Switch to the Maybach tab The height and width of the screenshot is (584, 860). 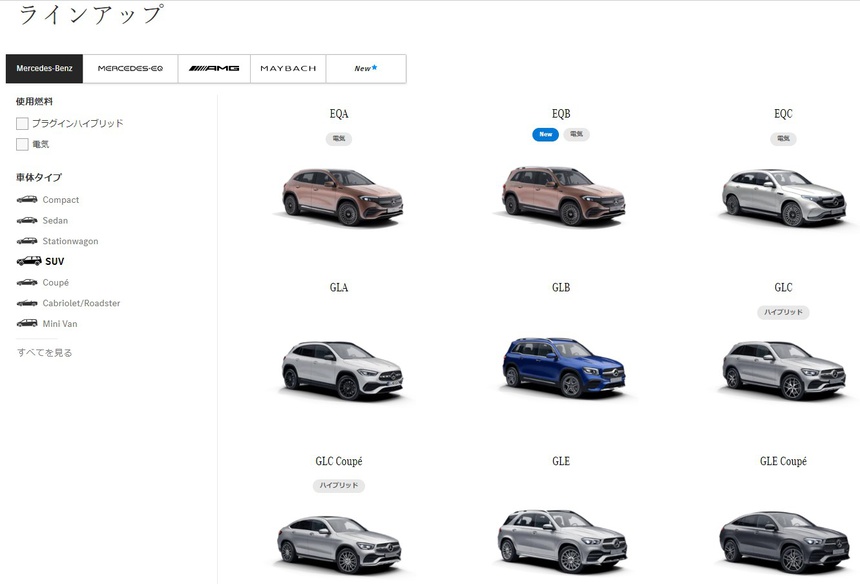click(288, 69)
